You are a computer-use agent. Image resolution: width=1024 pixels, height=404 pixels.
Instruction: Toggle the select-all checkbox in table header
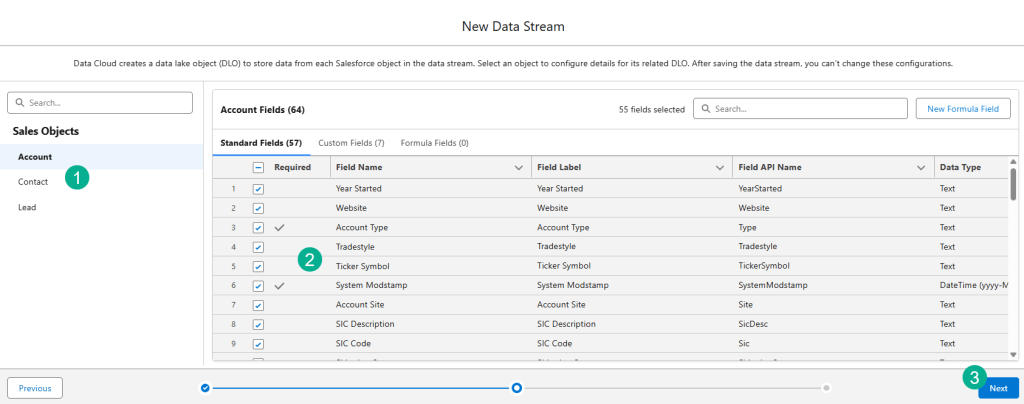tap(258, 168)
